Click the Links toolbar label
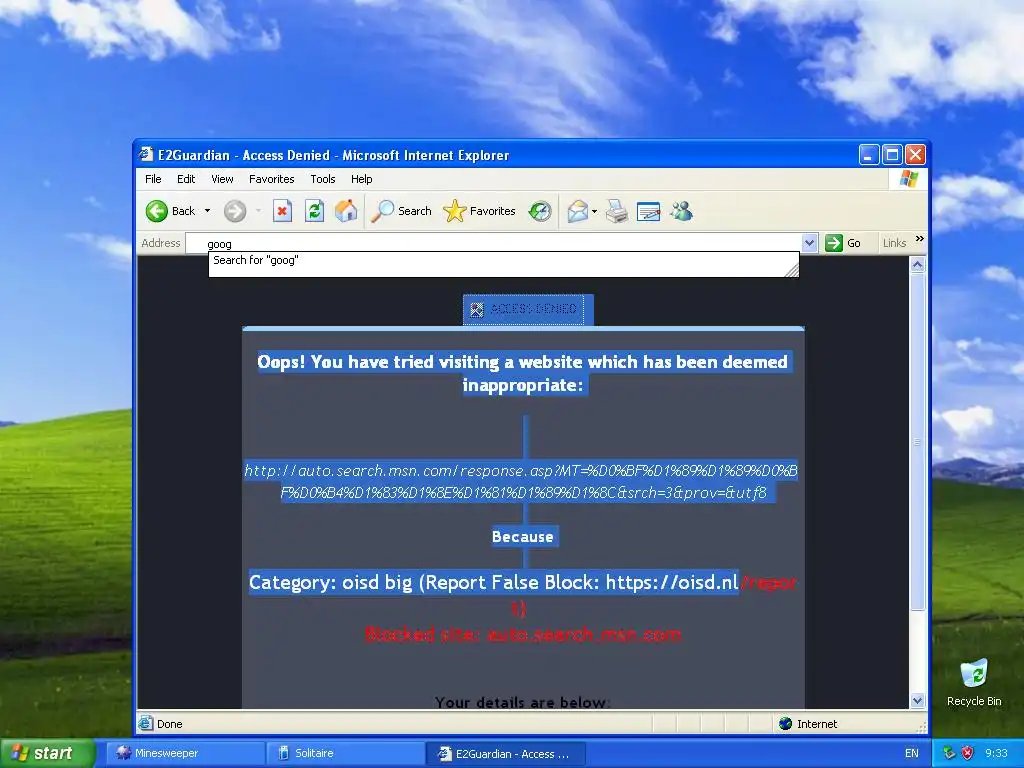 pyautogui.click(x=894, y=243)
